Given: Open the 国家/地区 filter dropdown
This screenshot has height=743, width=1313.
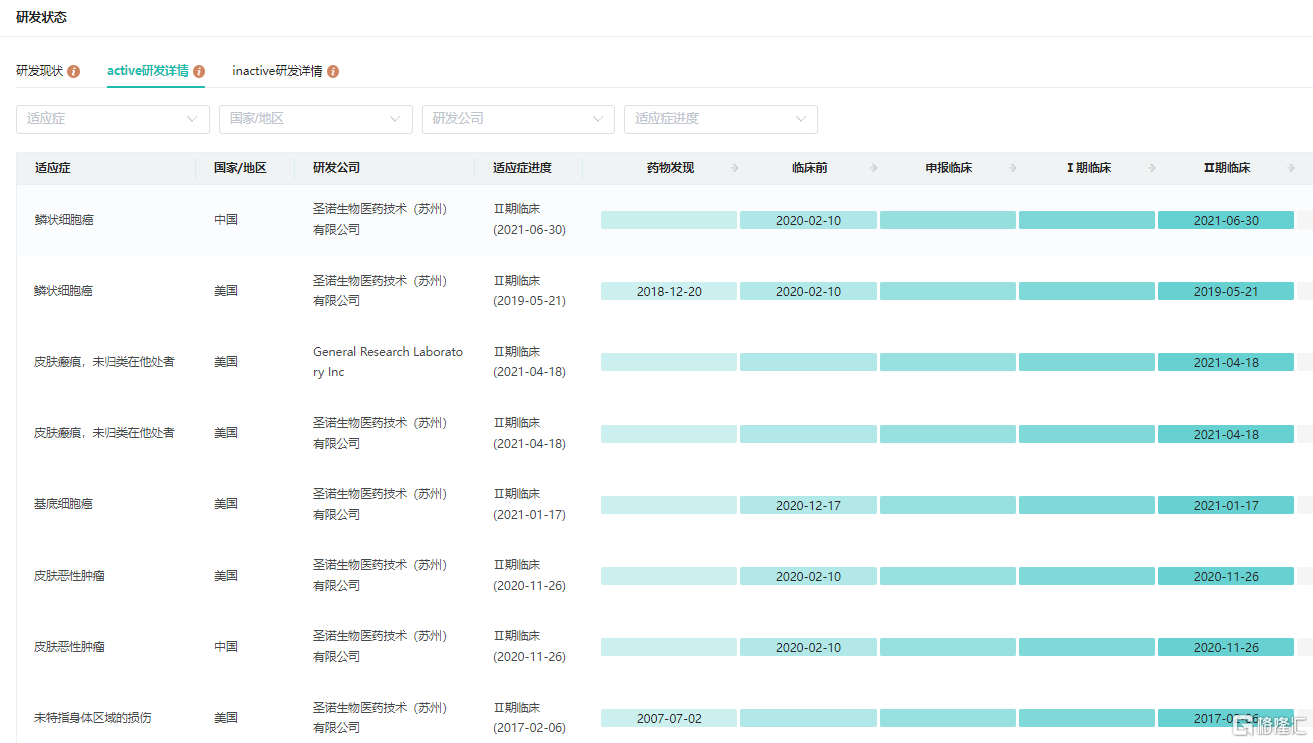Looking at the screenshot, I should coord(316,119).
